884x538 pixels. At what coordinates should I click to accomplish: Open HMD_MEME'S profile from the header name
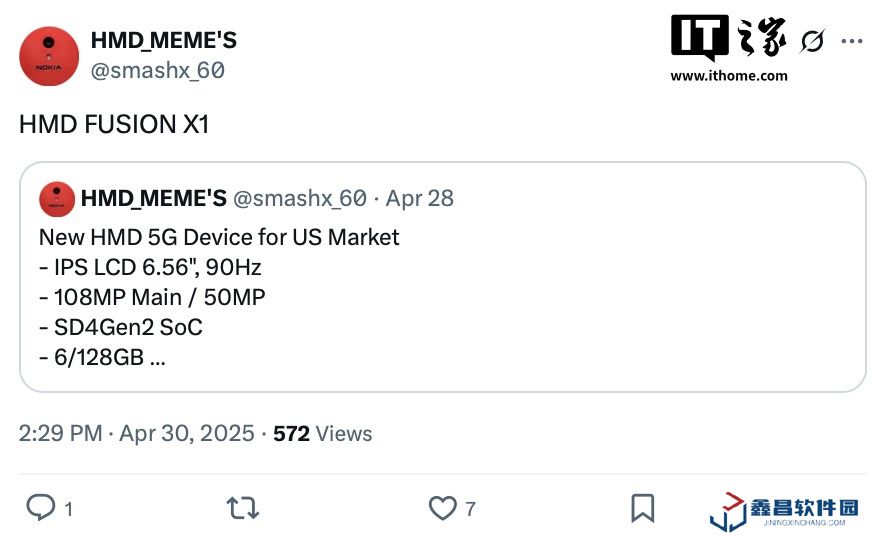pyautogui.click(x=164, y=41)
